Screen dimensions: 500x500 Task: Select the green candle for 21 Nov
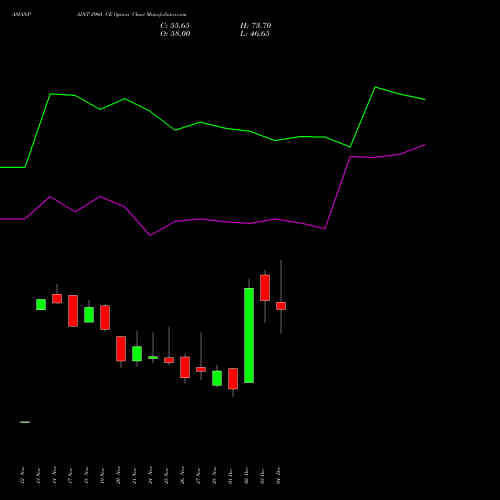click(137, 354)
